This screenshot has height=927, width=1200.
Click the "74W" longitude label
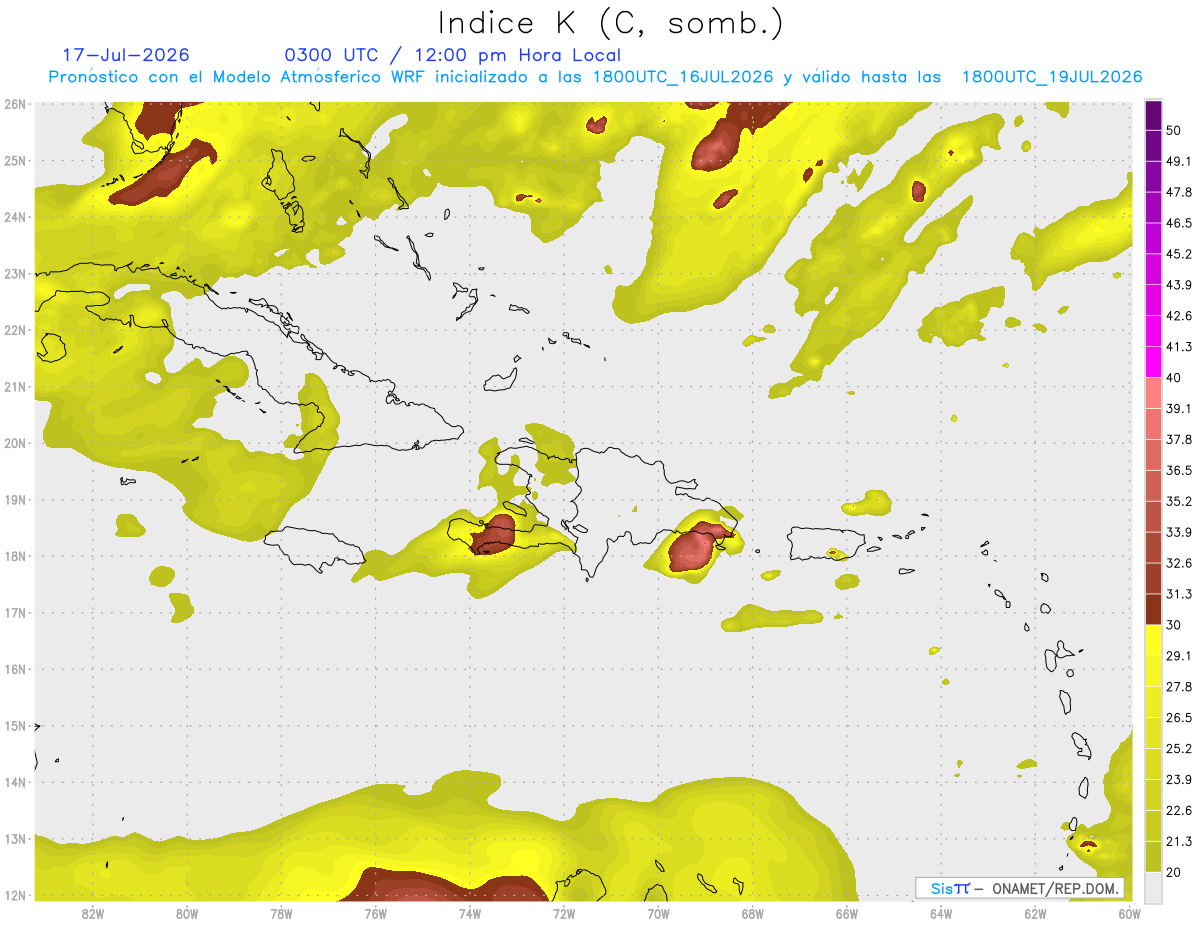point(470,913)
